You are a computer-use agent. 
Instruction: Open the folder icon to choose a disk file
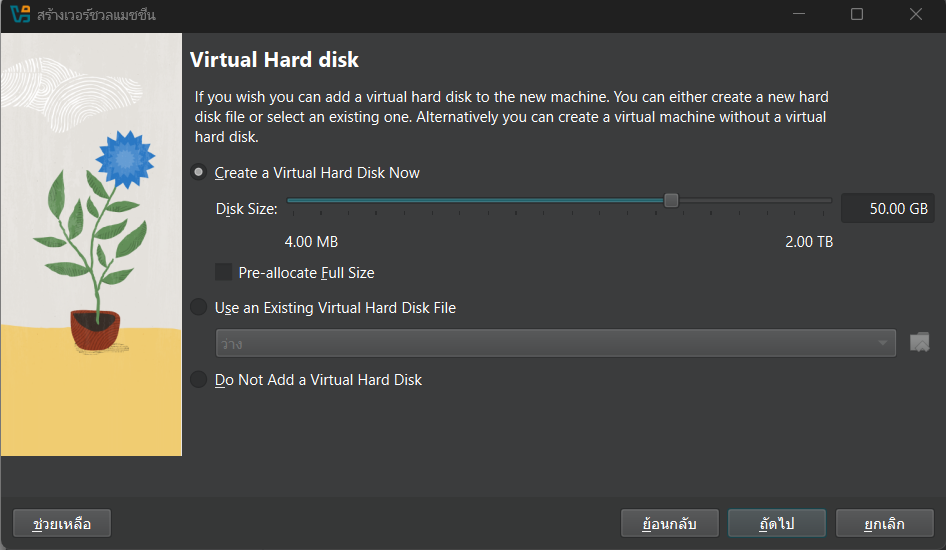[x=919, y=343]
